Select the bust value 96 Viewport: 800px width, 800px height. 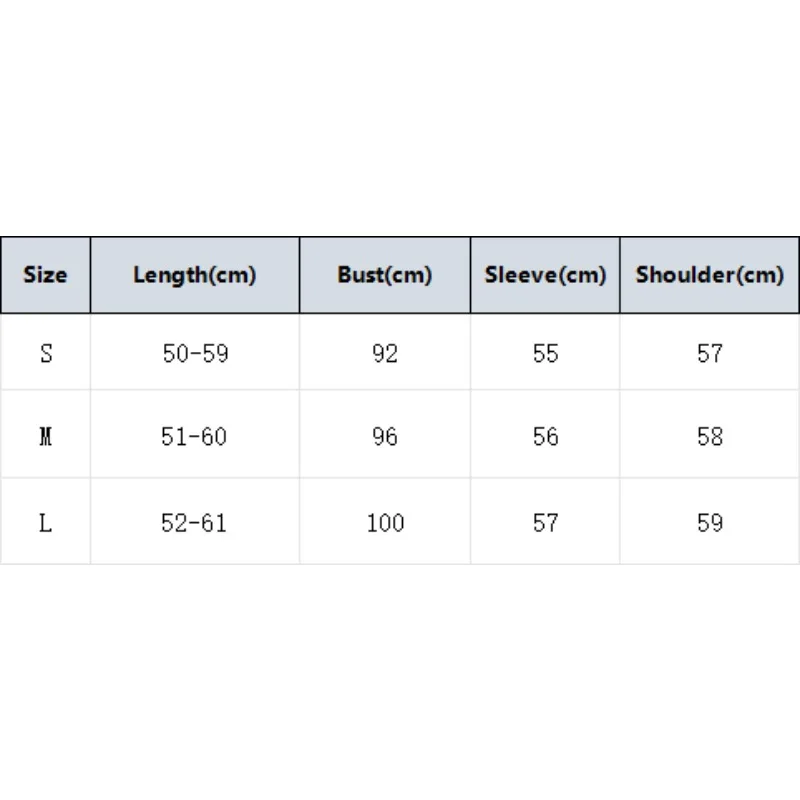click(x=385, y=435)
